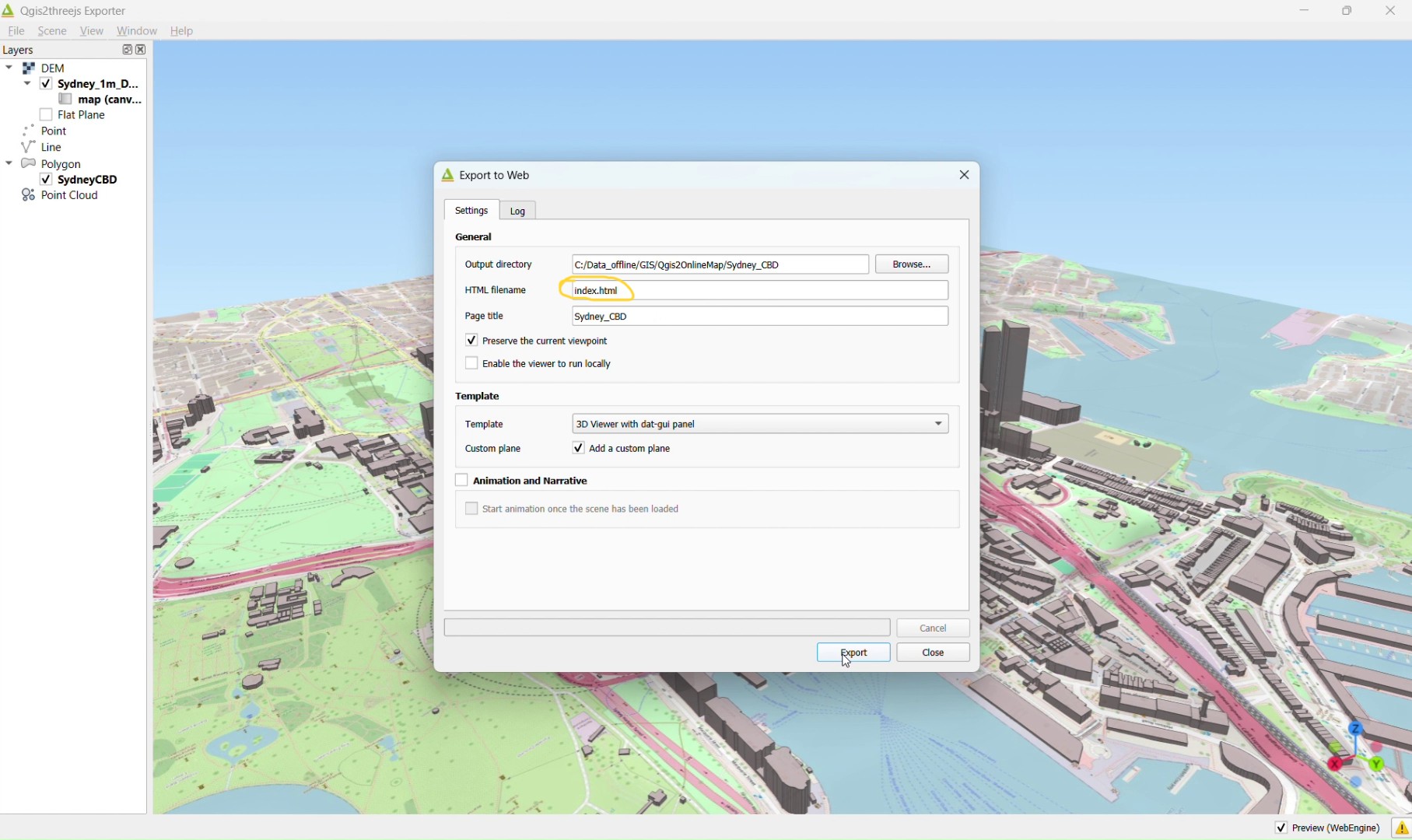
Task: Uncheck Add a custom plane
Action: pyautogui.click(x=578, y=448)
